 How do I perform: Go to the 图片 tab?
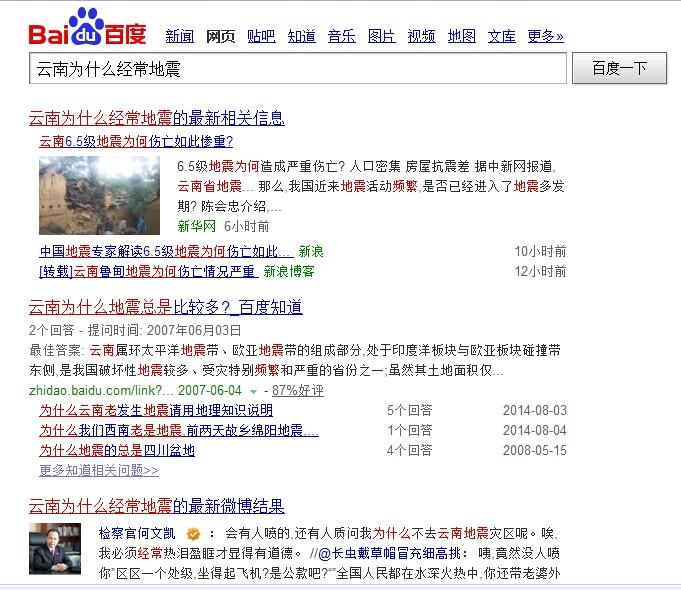pos(381,36)
